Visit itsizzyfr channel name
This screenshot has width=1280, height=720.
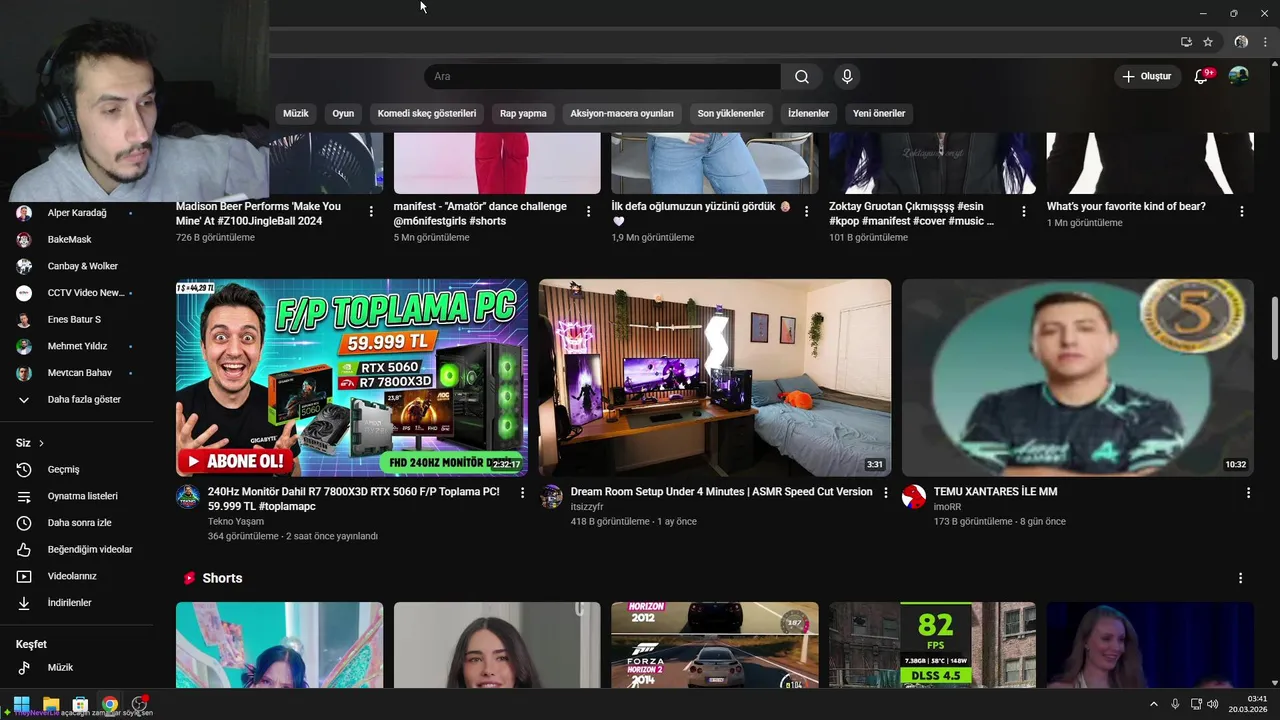click(x=587, y=507)
